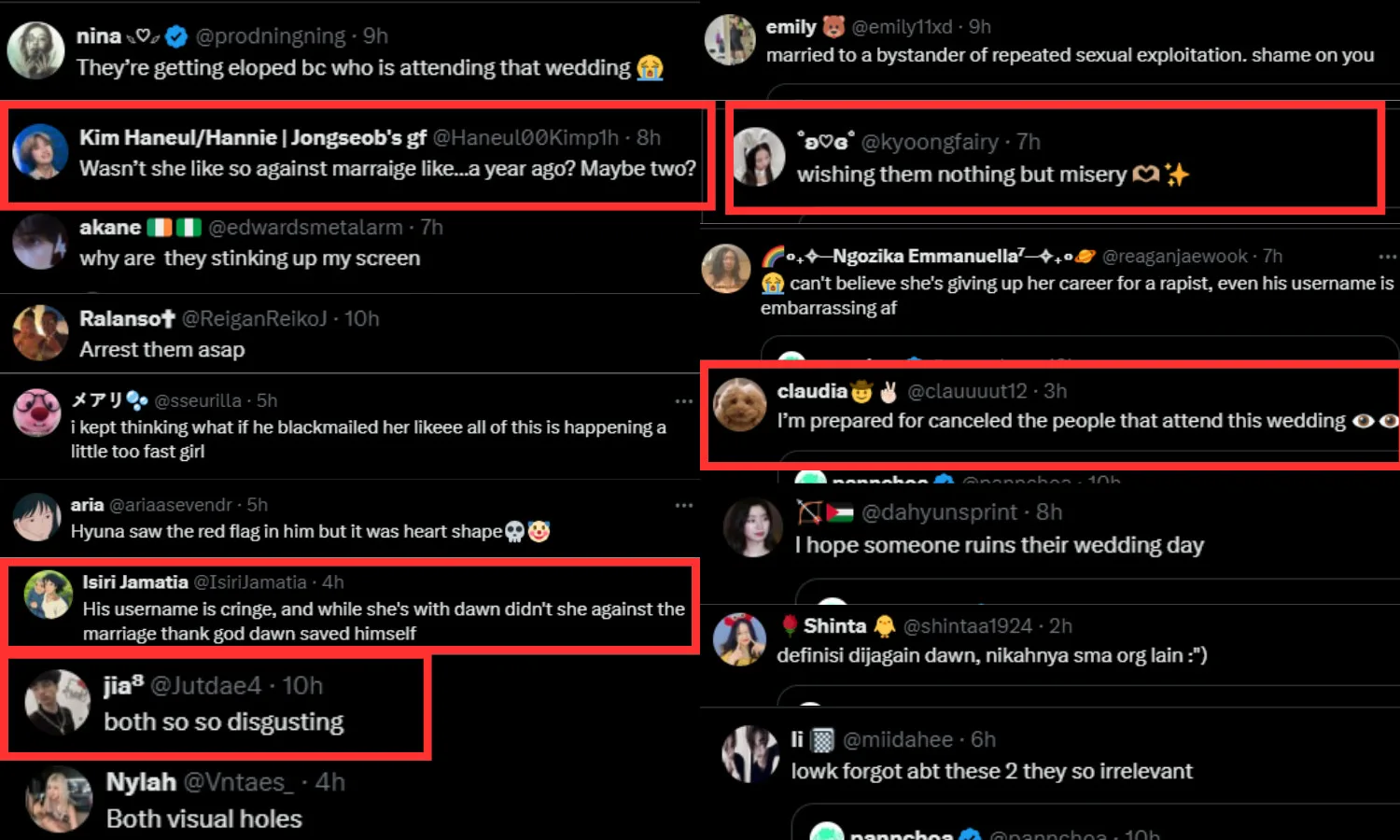Click the Kim Haneul/Hannie display name
The width and height of the screenshot is (1400, 840).
[252, 138]
